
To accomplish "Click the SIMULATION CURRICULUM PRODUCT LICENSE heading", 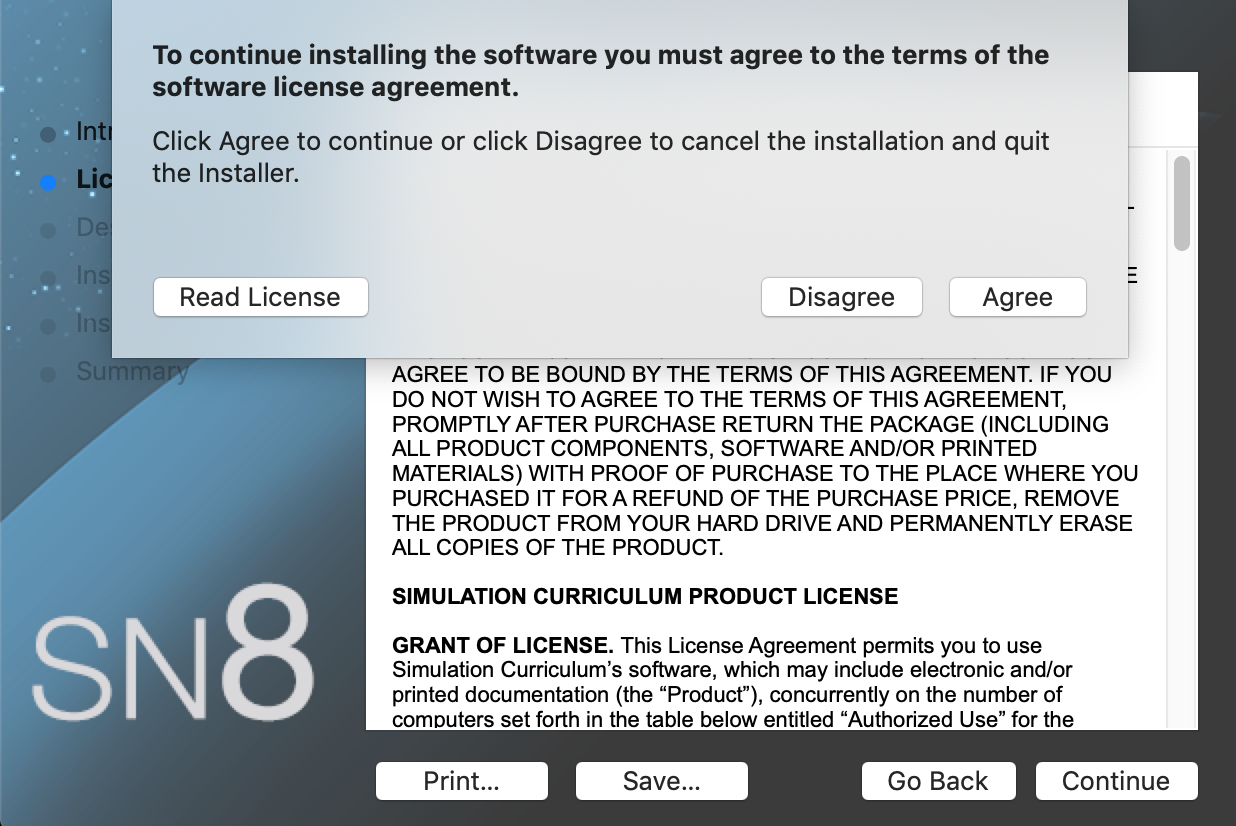I will coord(645,597).
